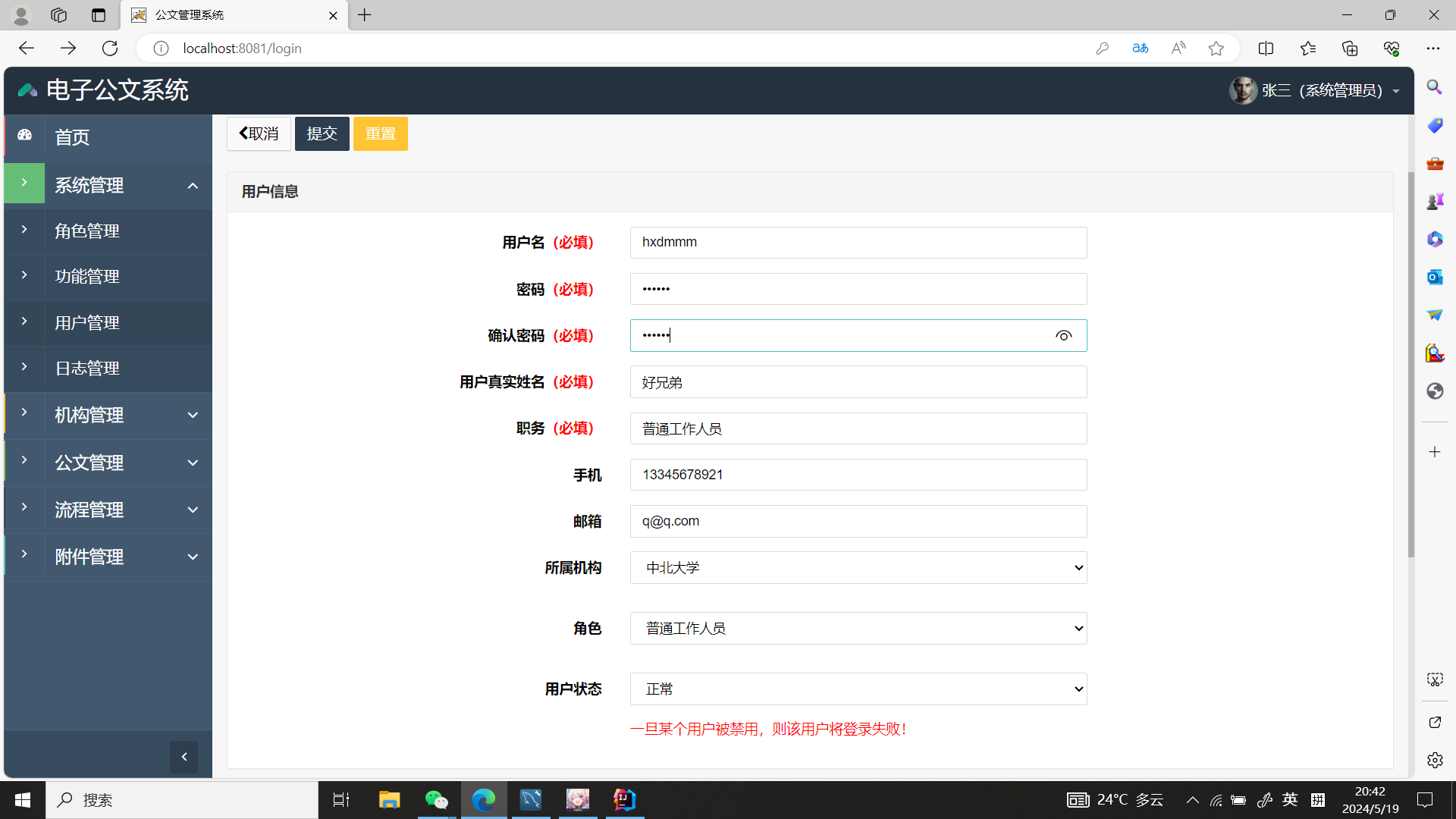Click the 电子公文系统 logo icon
Viewport: 1456px width, 819px height.
click(28, 90)
